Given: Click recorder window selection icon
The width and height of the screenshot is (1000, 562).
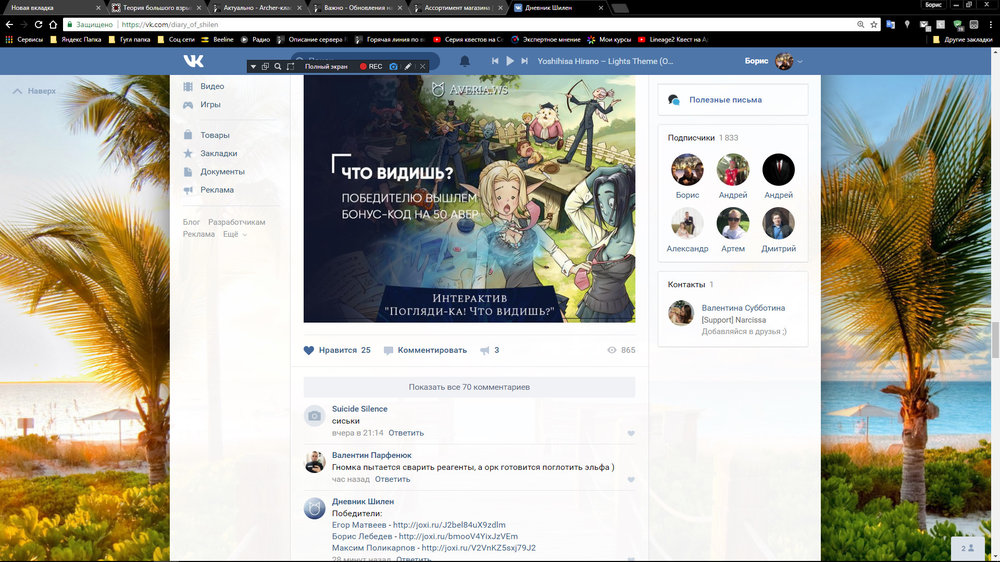Looking at the screenshot, I should point(265,66).
